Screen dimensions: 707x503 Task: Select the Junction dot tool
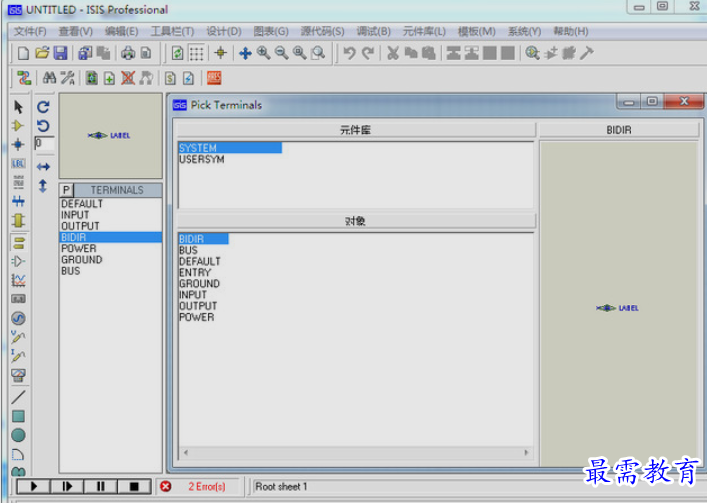point(18,145)
